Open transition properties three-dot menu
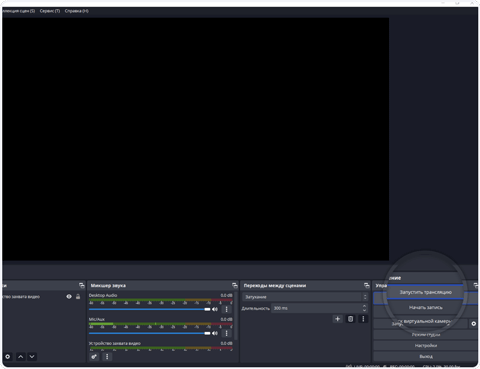480x369 pixels. pos(363,319)
